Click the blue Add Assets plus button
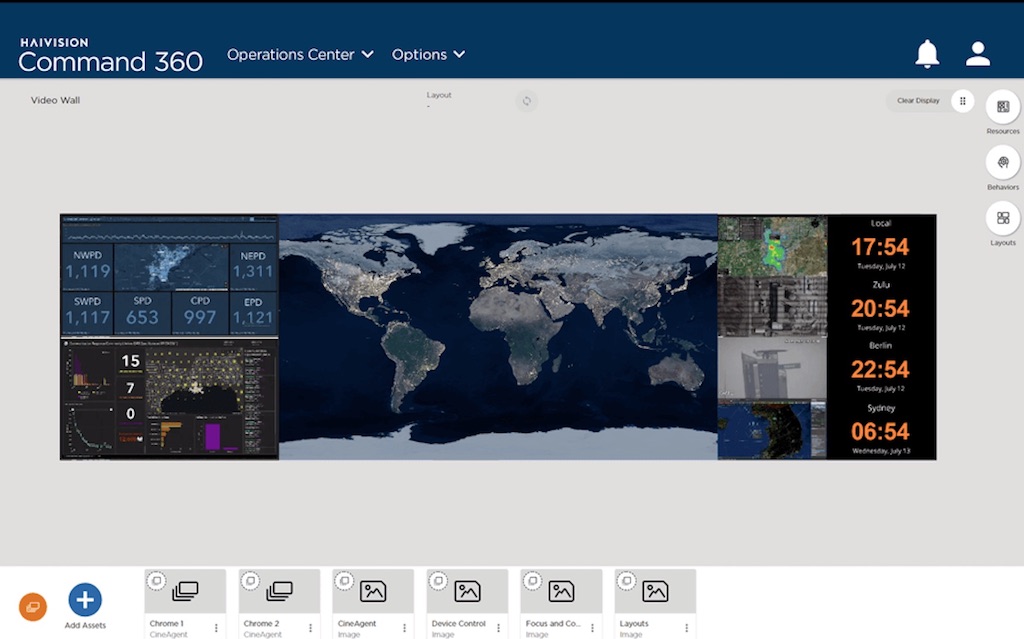 coord(85,599)
